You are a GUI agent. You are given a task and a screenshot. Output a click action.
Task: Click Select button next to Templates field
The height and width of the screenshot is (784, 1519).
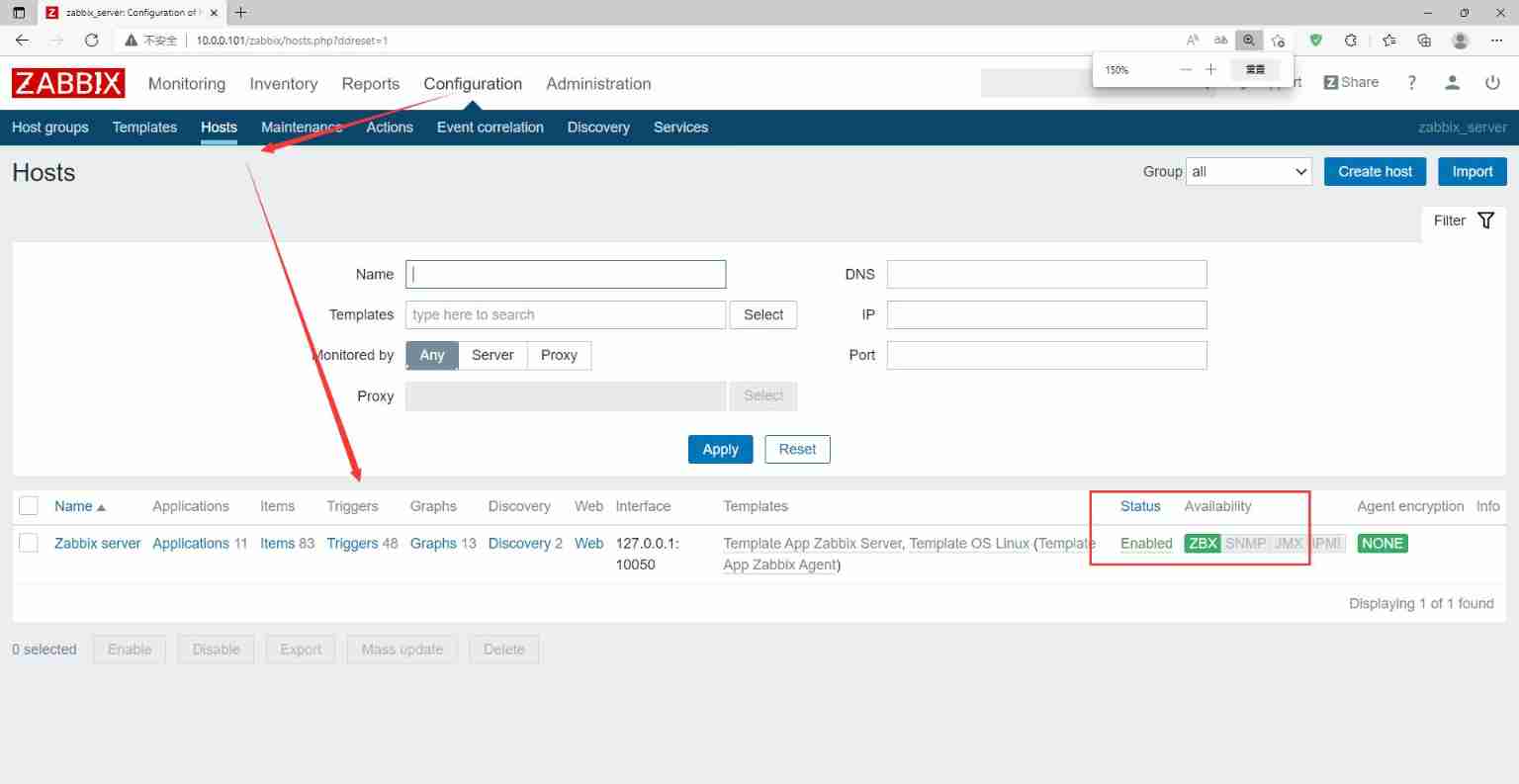click(x=763, y=314)
